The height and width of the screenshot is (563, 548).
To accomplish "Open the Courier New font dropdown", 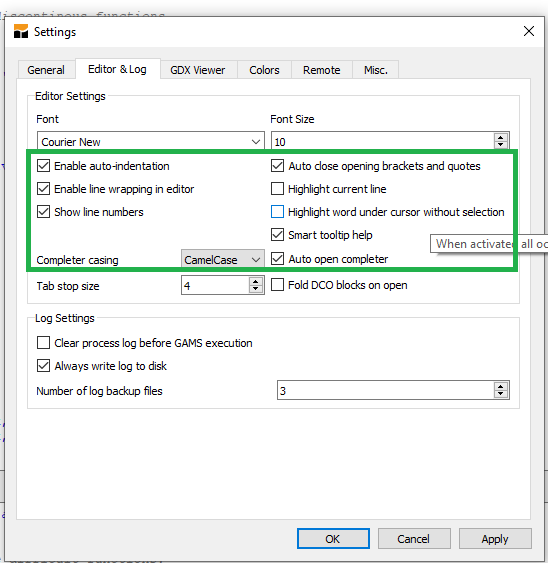I will [151, 141].
